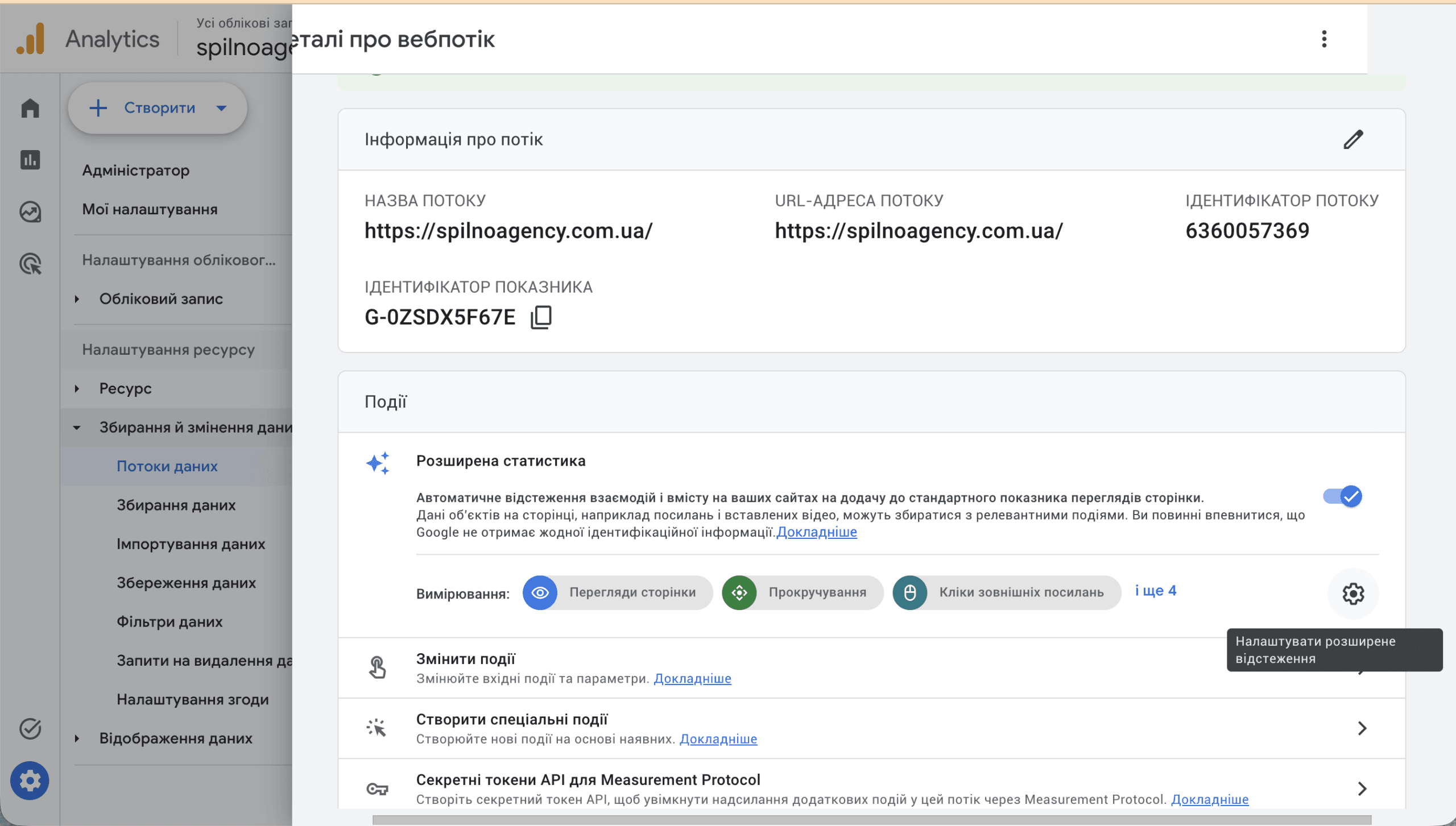Click the outbound clicks mouse chip icon

click(909, 592)
